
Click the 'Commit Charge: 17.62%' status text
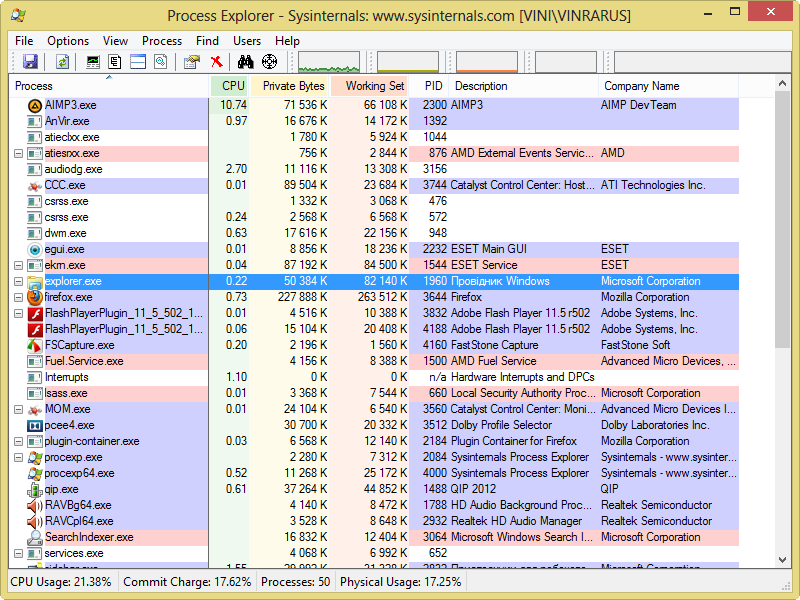coord(187,582)
